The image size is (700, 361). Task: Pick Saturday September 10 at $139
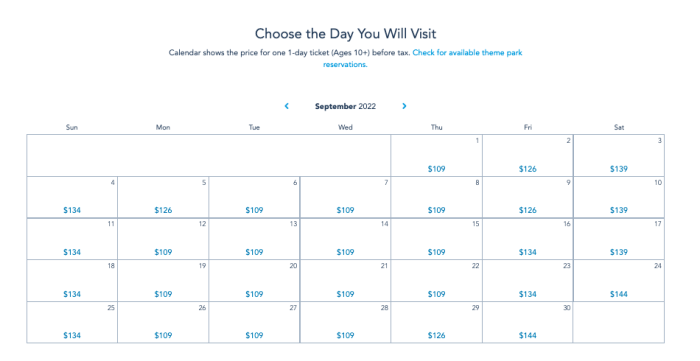619,197
